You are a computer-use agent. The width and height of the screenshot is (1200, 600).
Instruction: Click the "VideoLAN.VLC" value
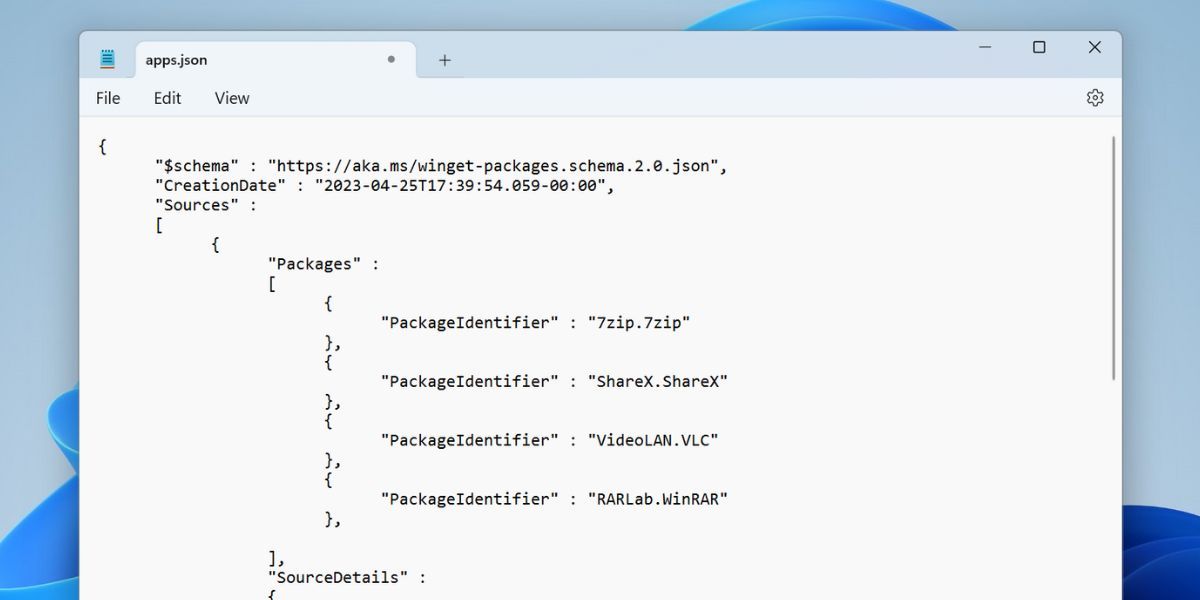(x=653, y=440)
